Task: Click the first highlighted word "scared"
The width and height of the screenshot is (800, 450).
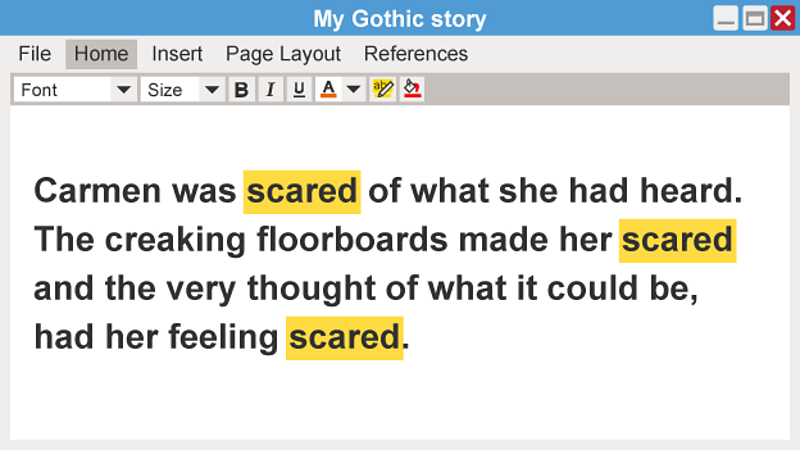Action: click(x=301, y=190)
